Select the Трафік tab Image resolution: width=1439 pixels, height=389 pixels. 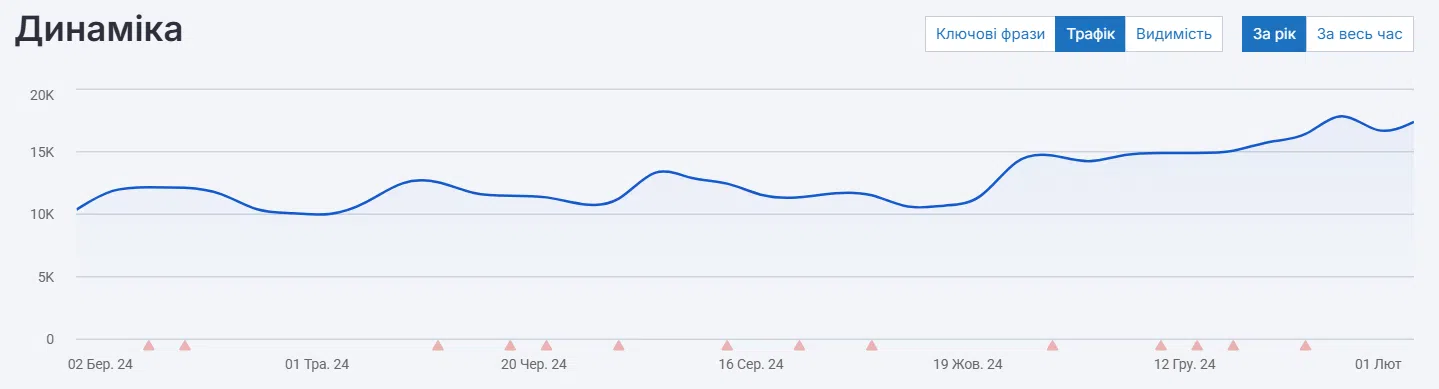point(1090,34)
